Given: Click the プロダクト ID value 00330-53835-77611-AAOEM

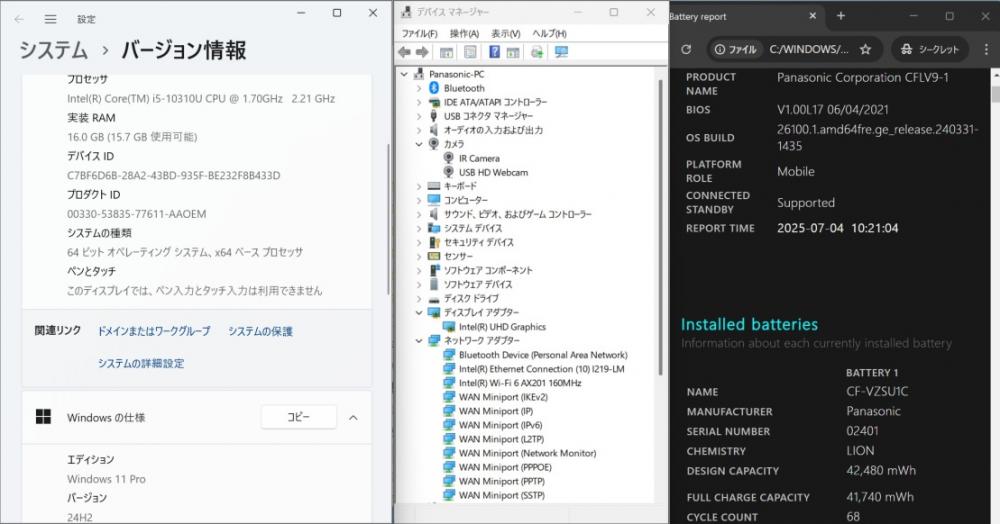Looking at the screenshot, I should click(136, 214).
